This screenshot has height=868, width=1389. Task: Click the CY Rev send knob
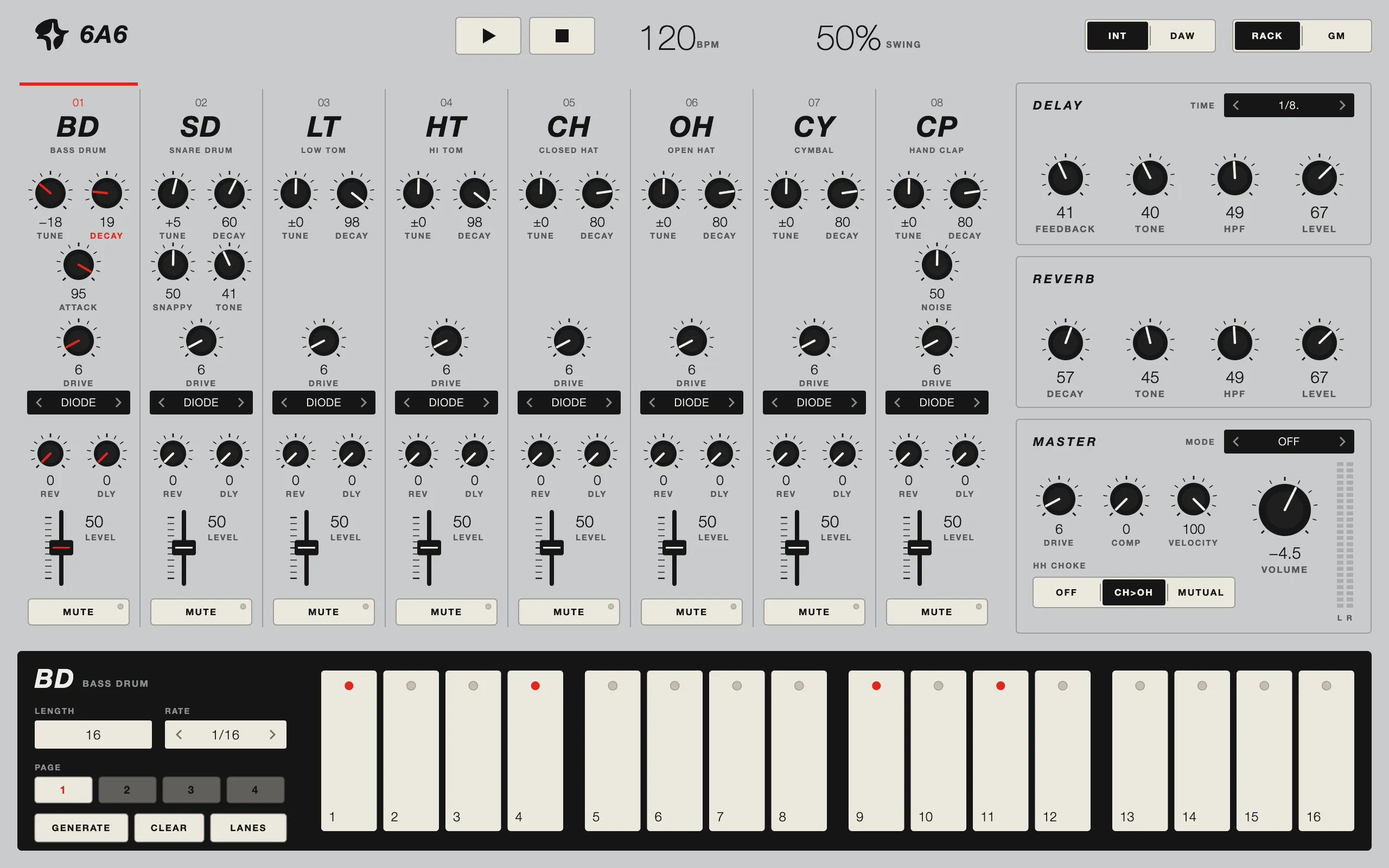click(x=786, y=454)
